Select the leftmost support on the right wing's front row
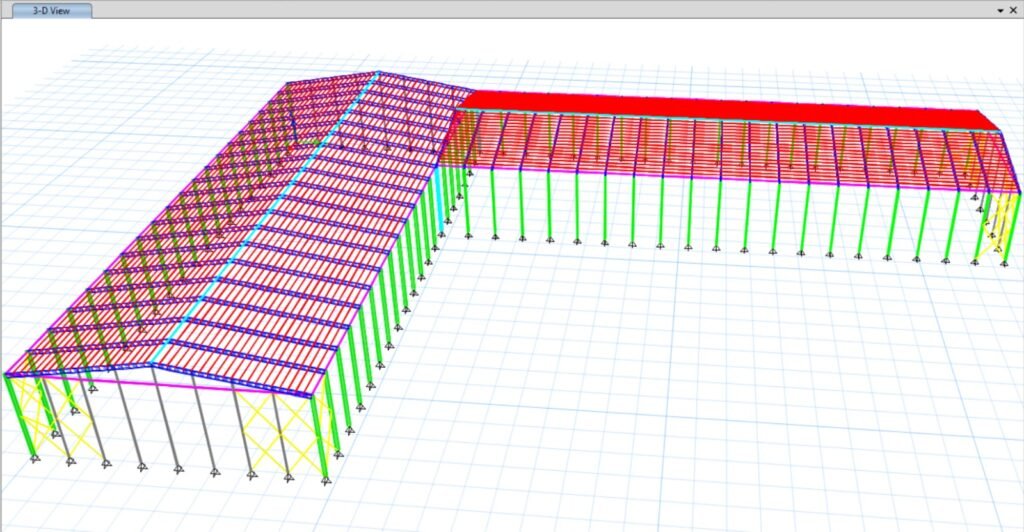The height and width of the screenshot is (532, 1024). coord(469,236)
